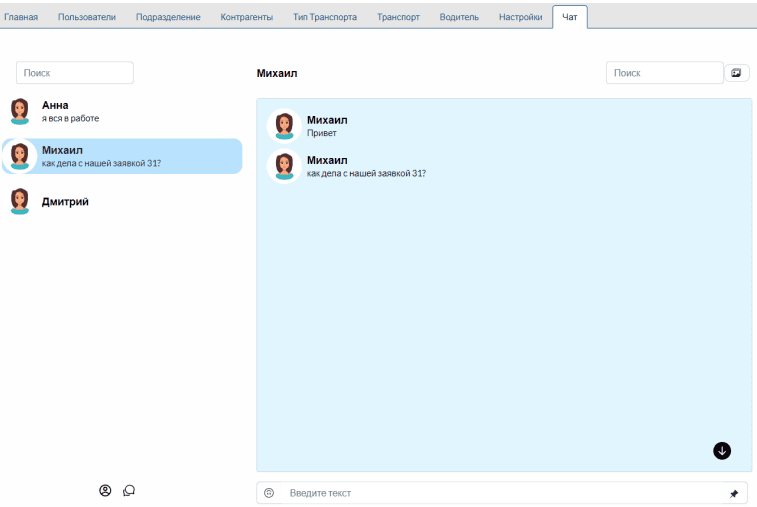This screenshot has width=757, height=507.
Task: Open the Настройки tab
Action: pos(521,17)
